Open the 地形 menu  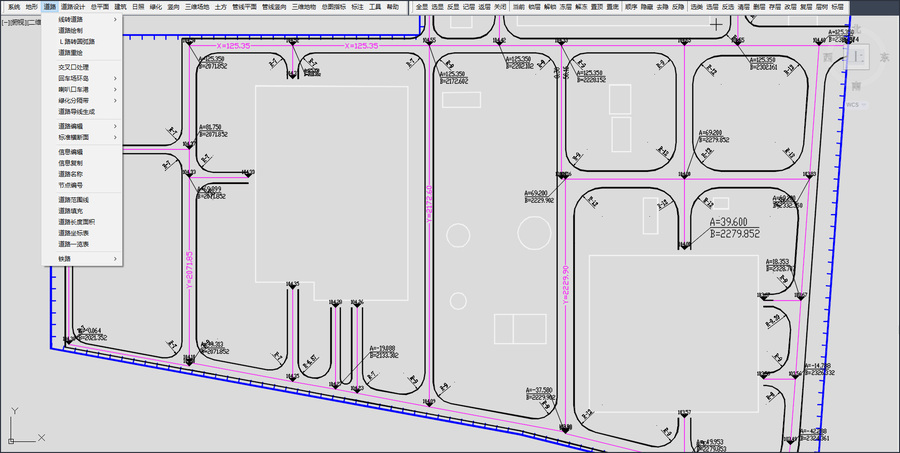point(32,7)
